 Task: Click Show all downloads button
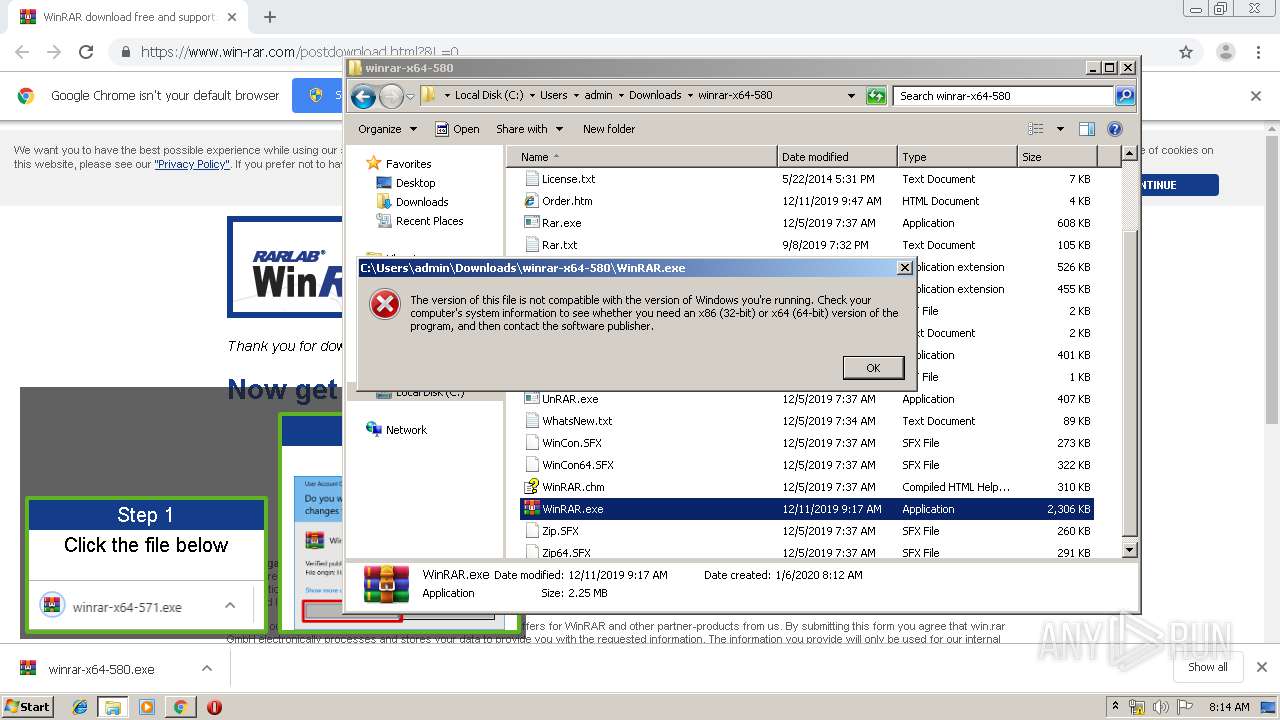[1207, 667]
